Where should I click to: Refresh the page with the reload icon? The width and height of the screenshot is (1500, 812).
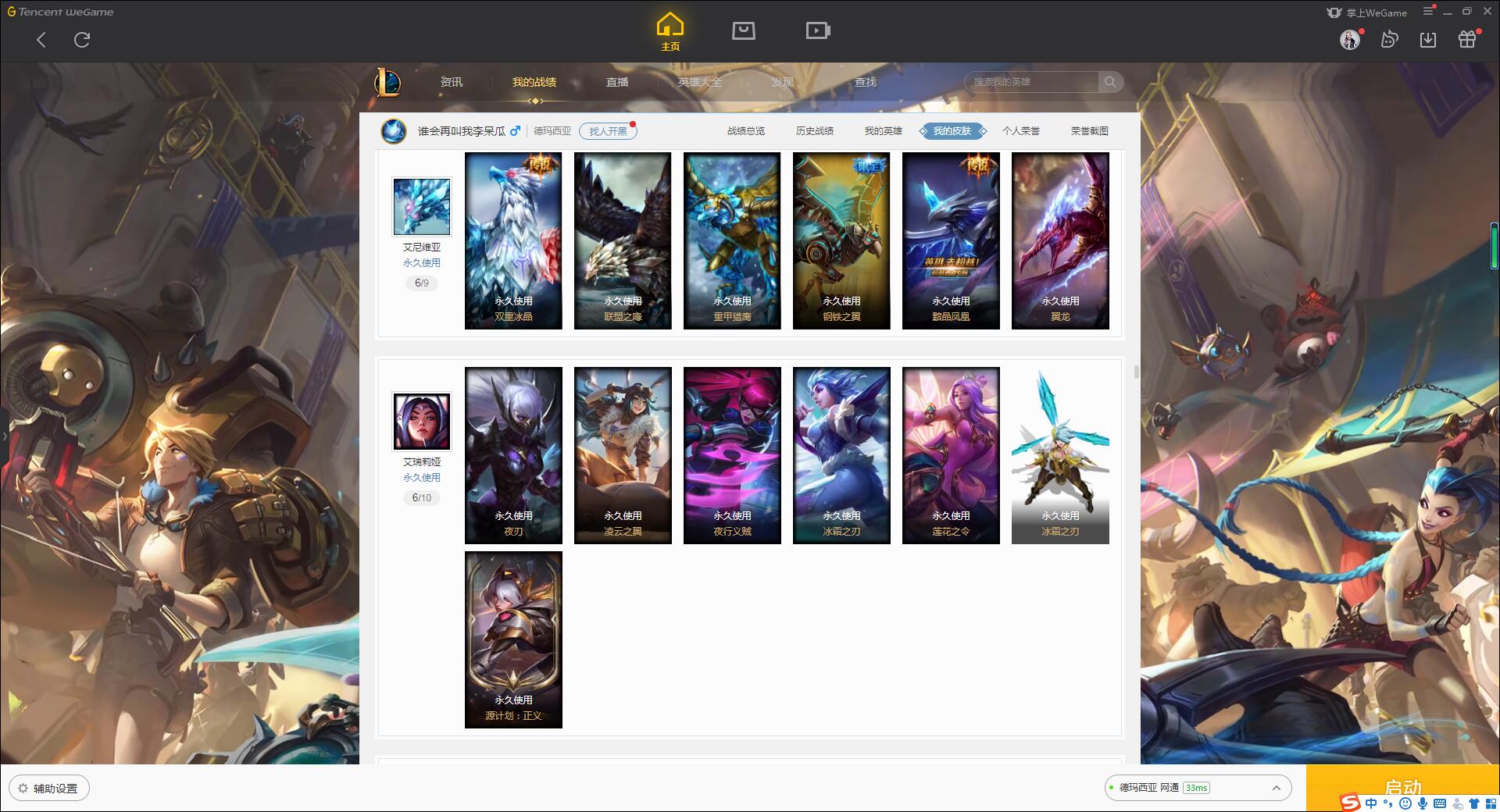82,40
